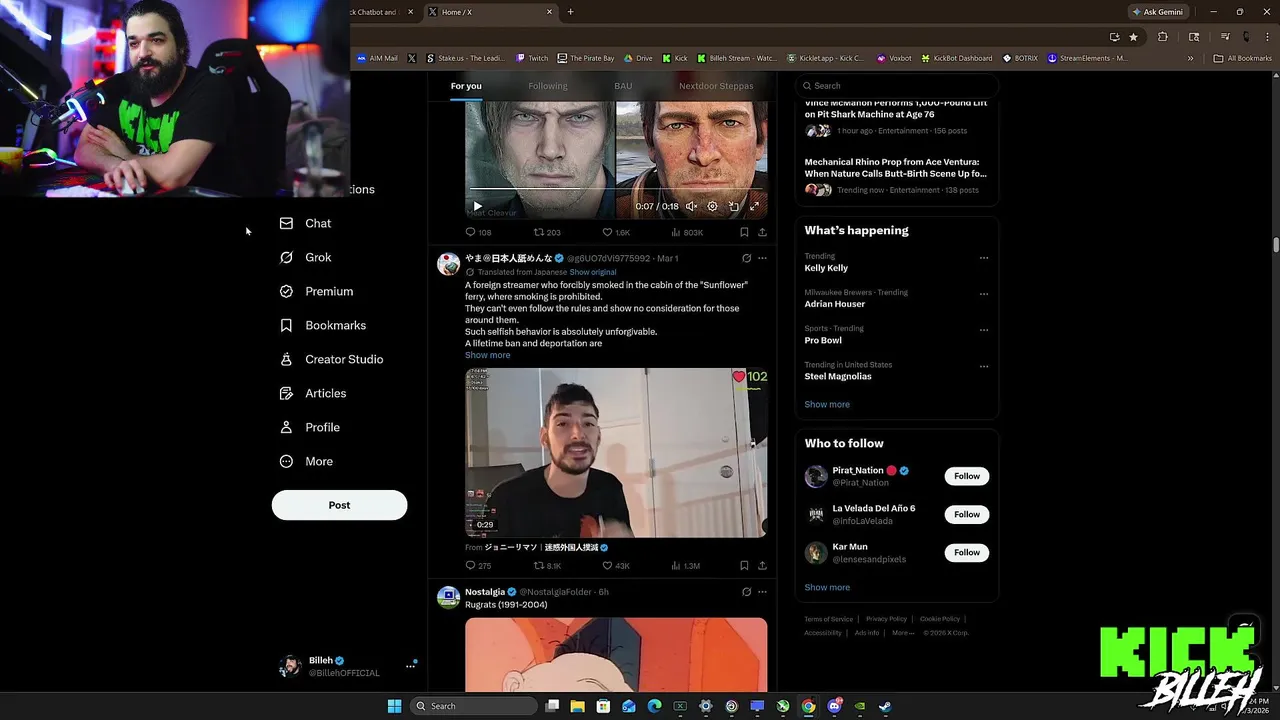
Task: Reply to the post with 108 comments
Action: pos(478,232)
